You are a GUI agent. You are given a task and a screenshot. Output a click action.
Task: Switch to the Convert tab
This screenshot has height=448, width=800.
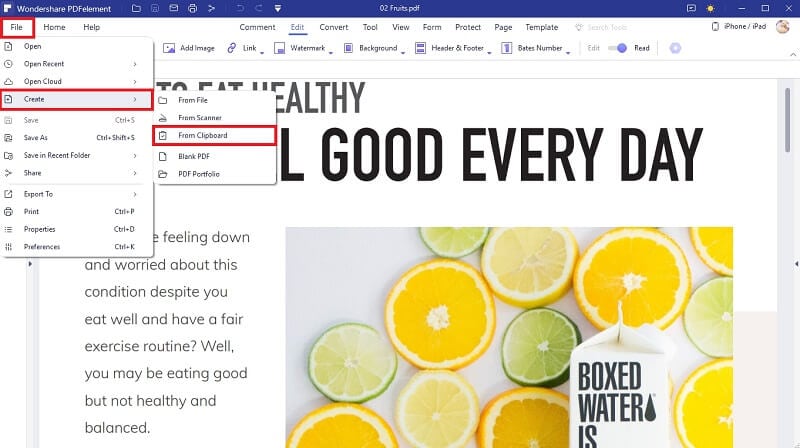(x=334, y=27)
